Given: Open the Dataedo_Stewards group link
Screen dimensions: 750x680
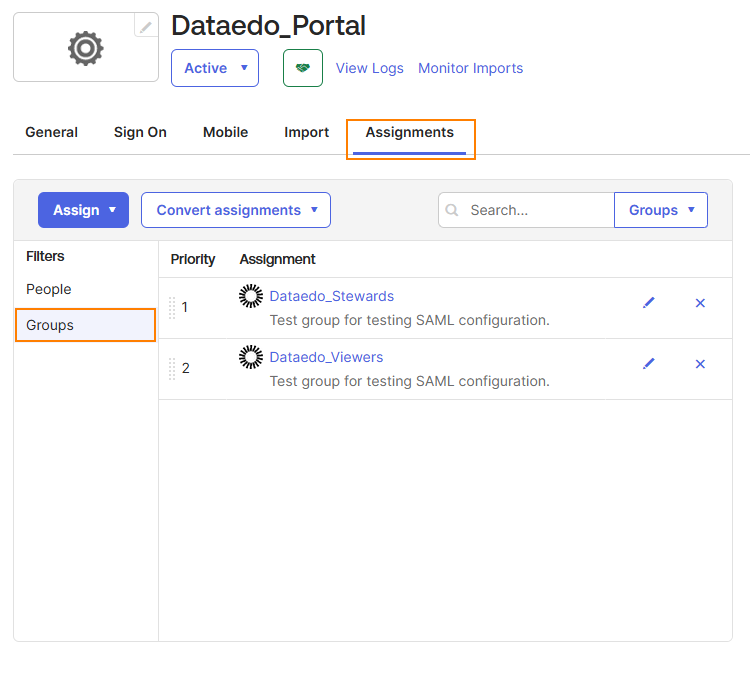Looking at the screenshot, I should (x=331, y=296).
